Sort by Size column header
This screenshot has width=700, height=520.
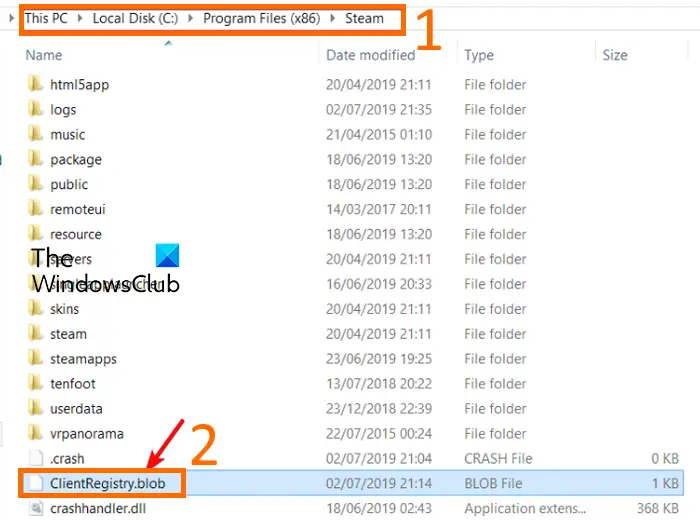tap(615, 55)
